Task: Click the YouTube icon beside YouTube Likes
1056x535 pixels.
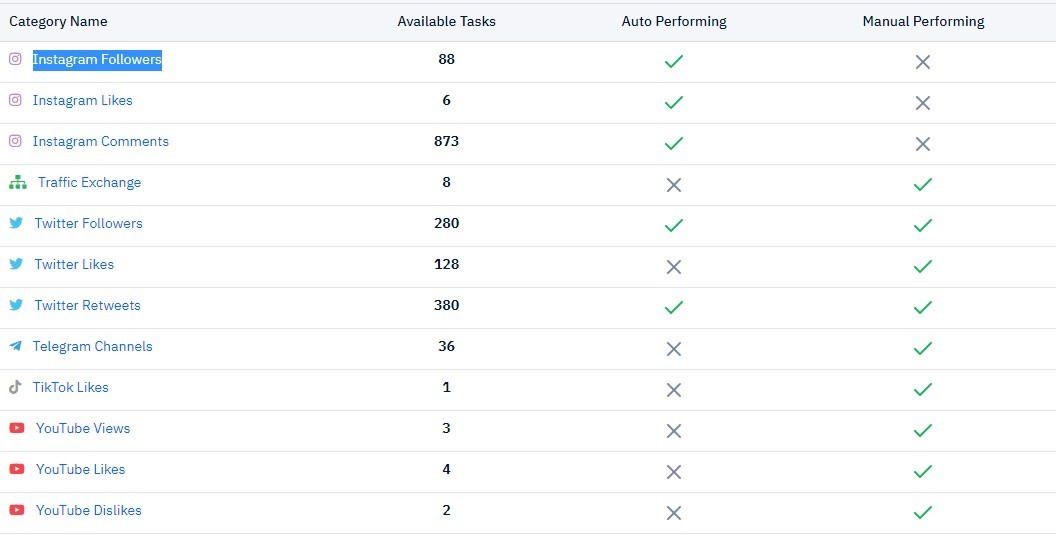Action: (x=17, y=469)
